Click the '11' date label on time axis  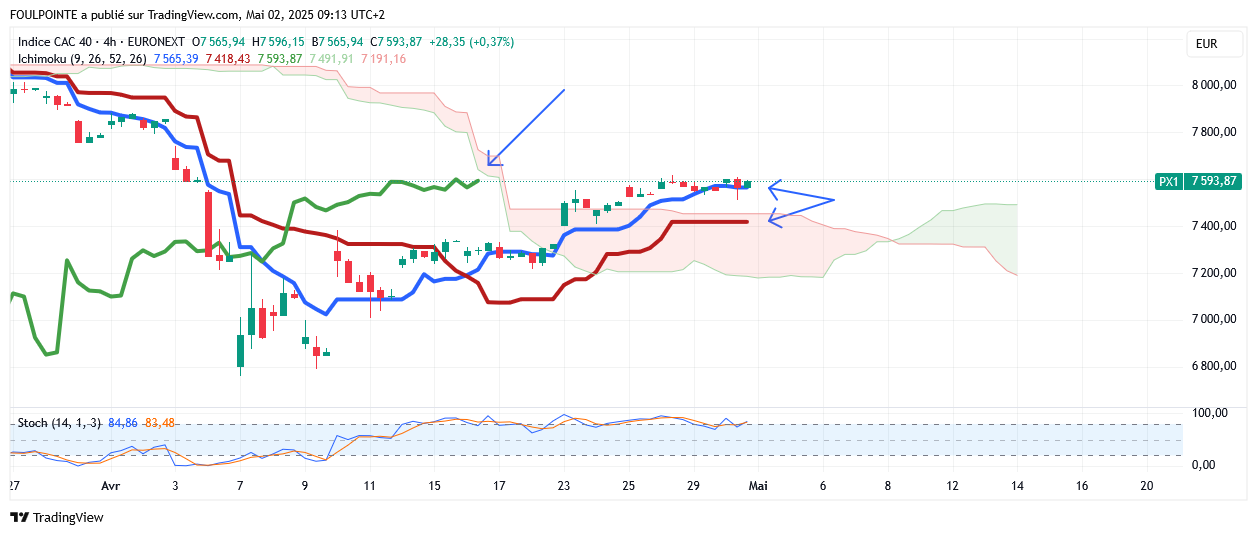pyautogui.click(x=370, y=485)
